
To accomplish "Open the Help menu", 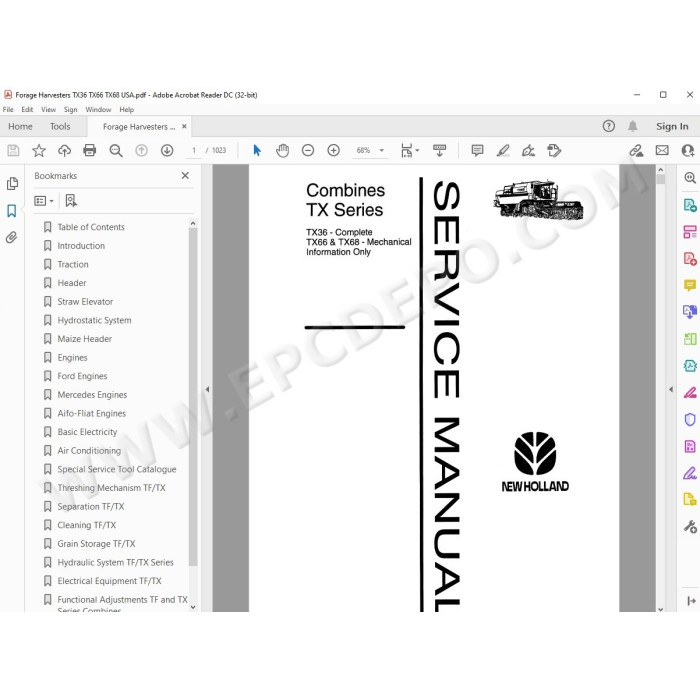I will coord(127,110).
